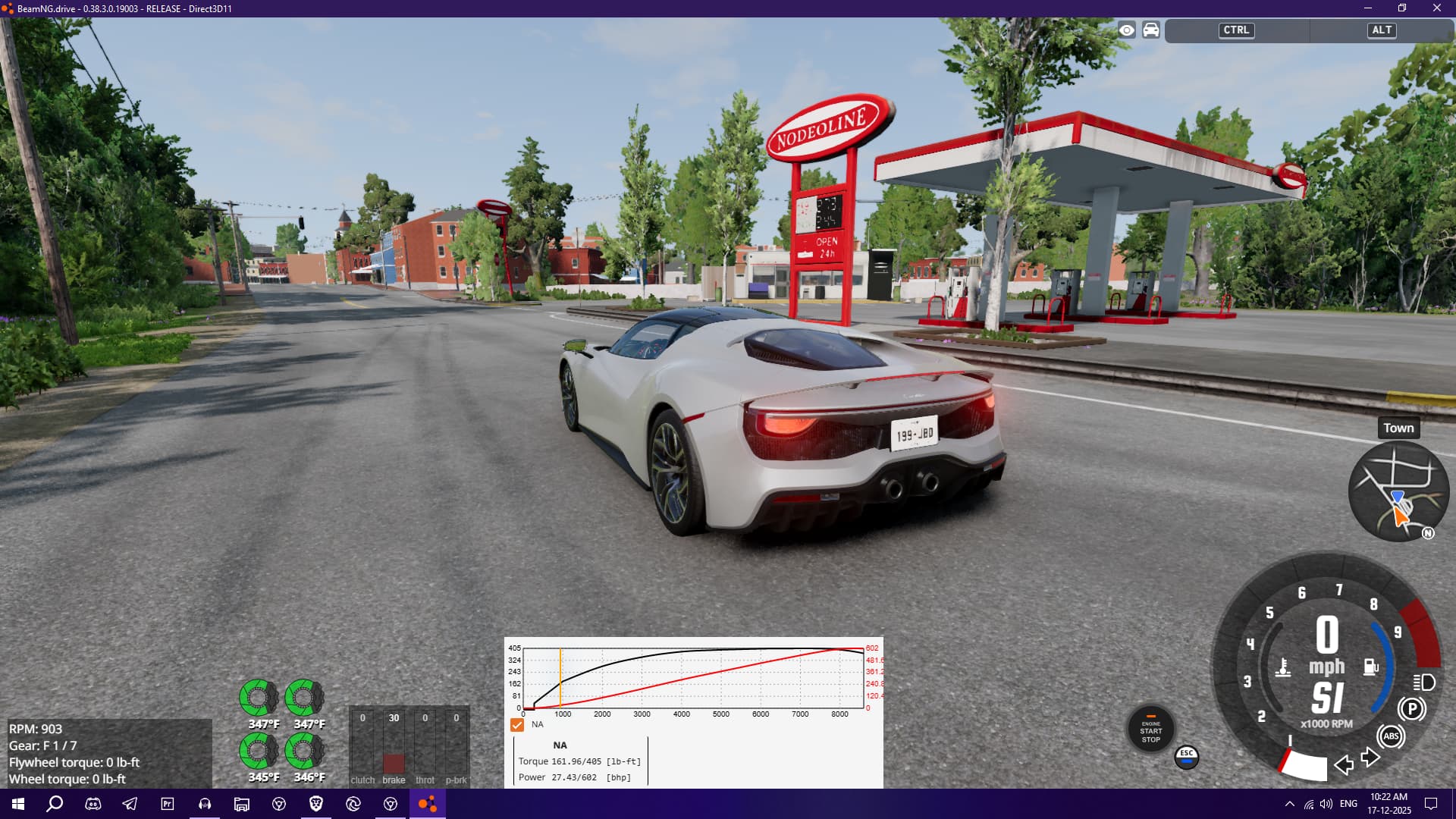Click the Town map label
The height and width of the screenshot is (819, 1456).
coord(1398,428)
